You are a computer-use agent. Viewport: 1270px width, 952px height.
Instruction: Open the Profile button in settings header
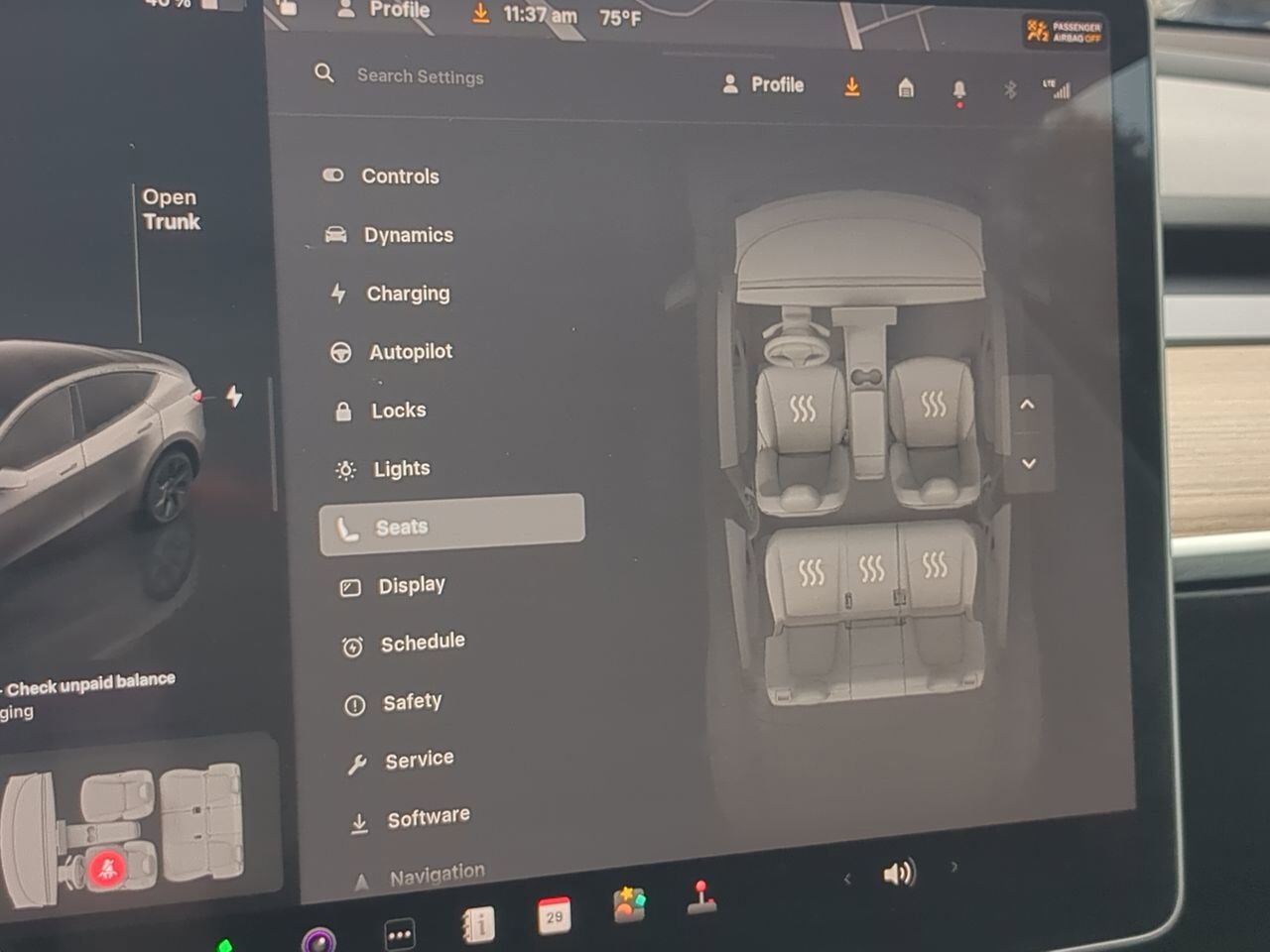[763, 85]
